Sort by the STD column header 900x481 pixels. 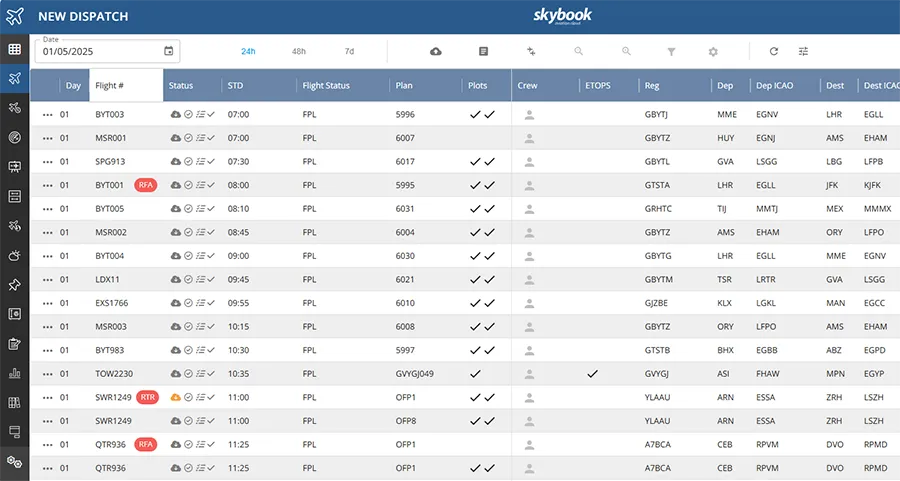pos(235,86)
